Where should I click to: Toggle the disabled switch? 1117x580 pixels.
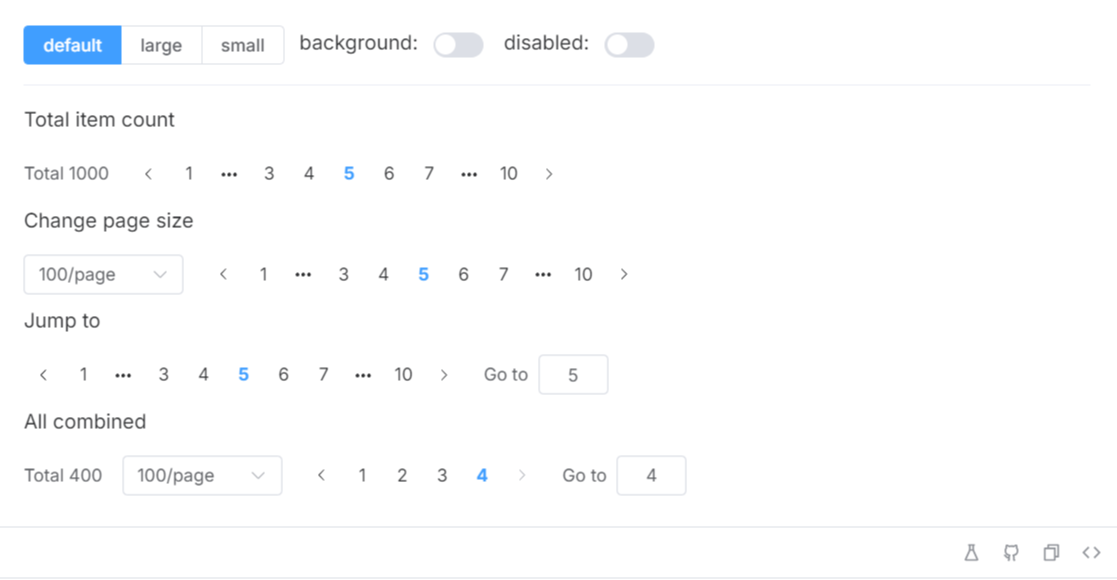(629, 45)
